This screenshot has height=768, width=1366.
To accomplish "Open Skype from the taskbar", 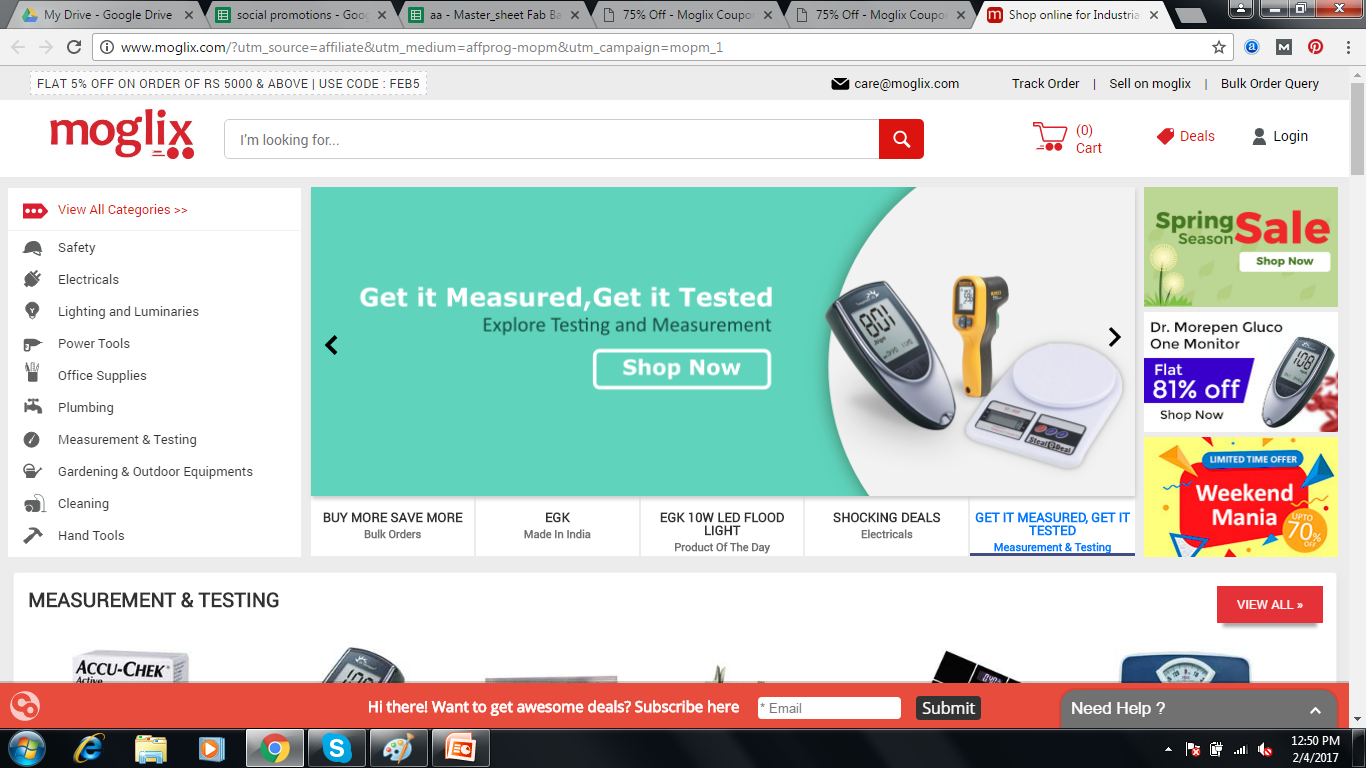I will [338, 748].
